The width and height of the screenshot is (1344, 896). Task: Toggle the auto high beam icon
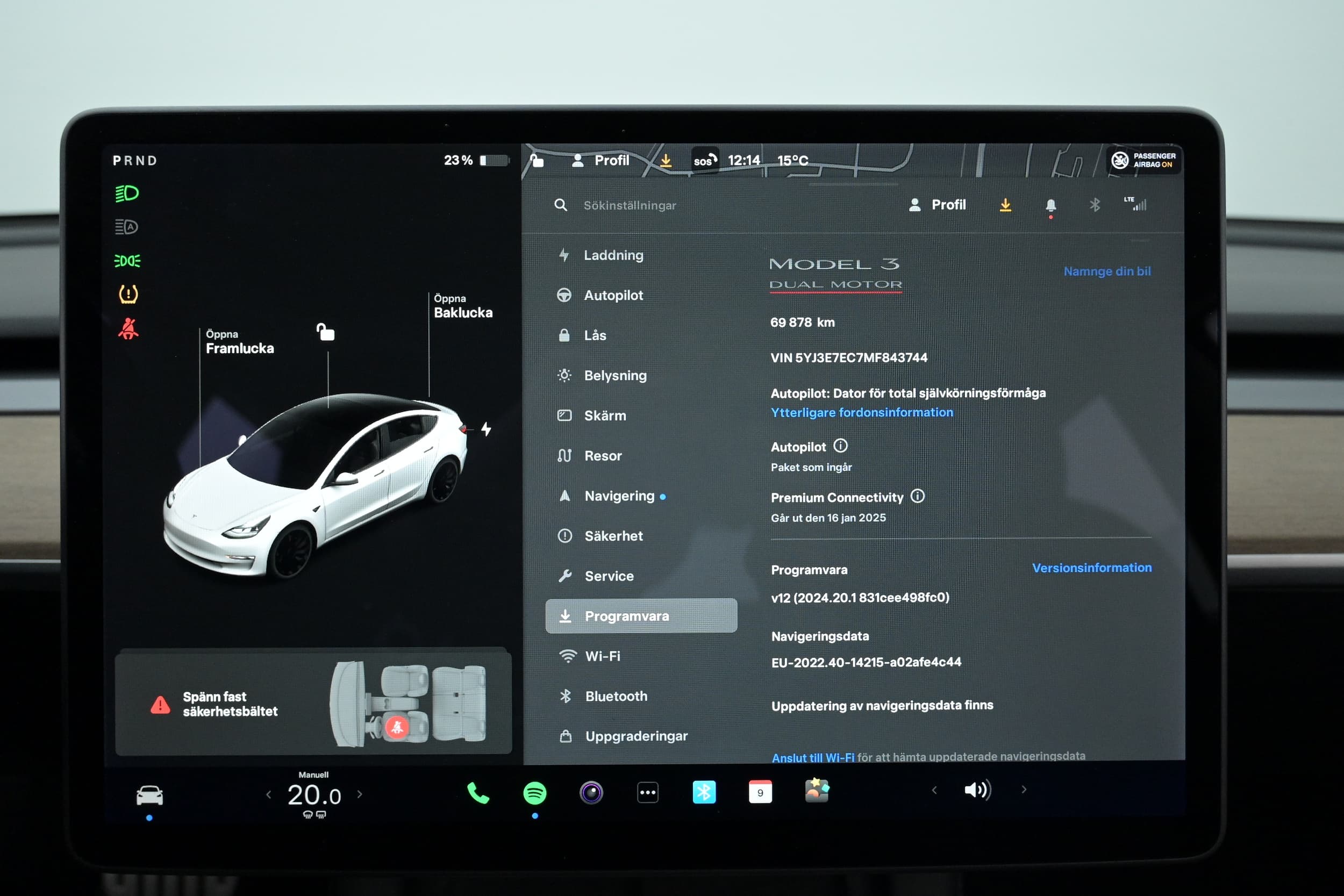[127, 227]
